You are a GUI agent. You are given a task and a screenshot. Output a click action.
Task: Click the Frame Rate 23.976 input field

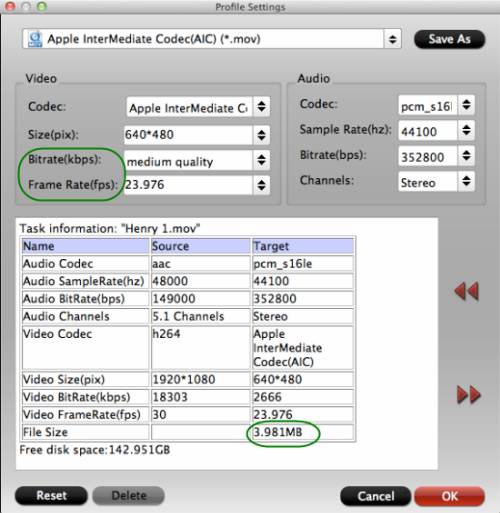pyautogui.click(x=189, y=185)
